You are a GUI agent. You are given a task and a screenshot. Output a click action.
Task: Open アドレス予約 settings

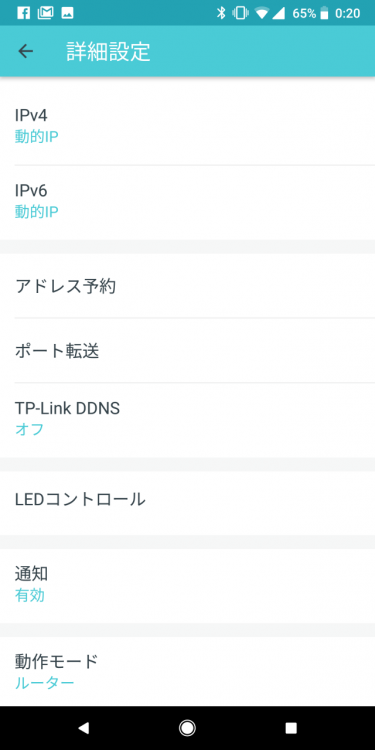coord(188,286)
